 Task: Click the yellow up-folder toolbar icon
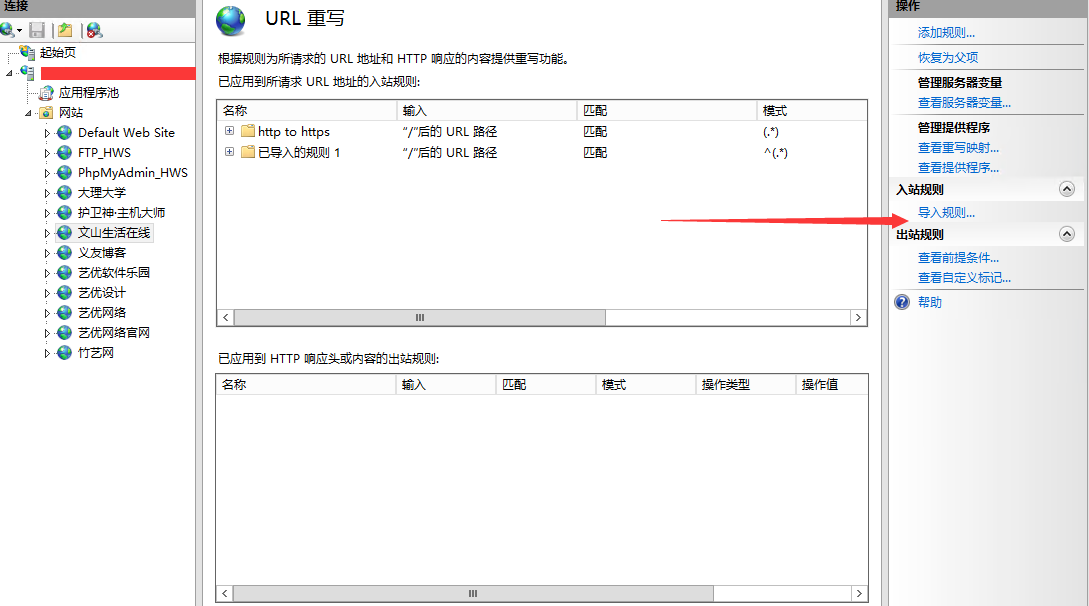pos(64,30)
